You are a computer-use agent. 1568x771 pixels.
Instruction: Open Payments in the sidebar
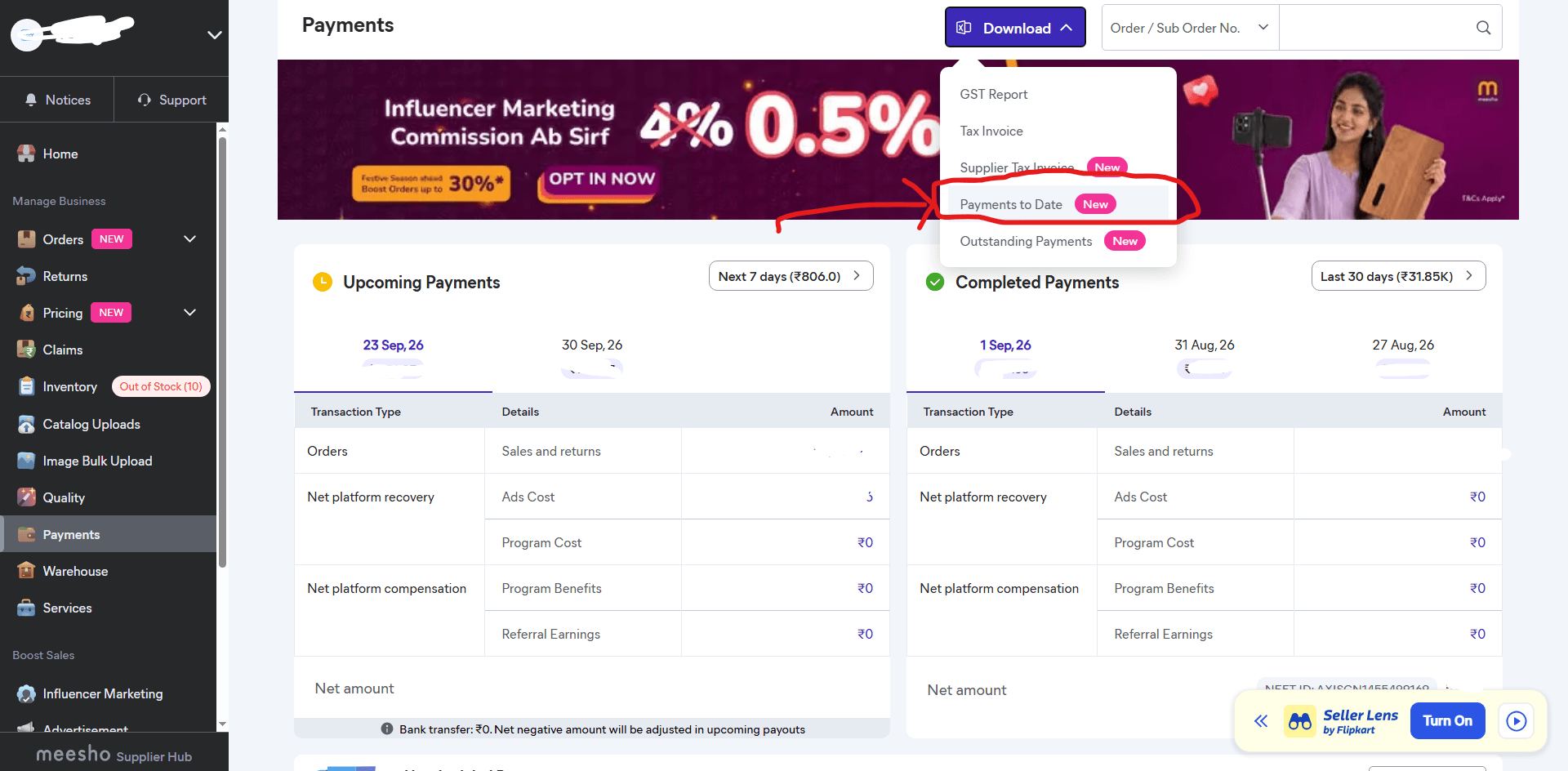(x=109, y=534)
